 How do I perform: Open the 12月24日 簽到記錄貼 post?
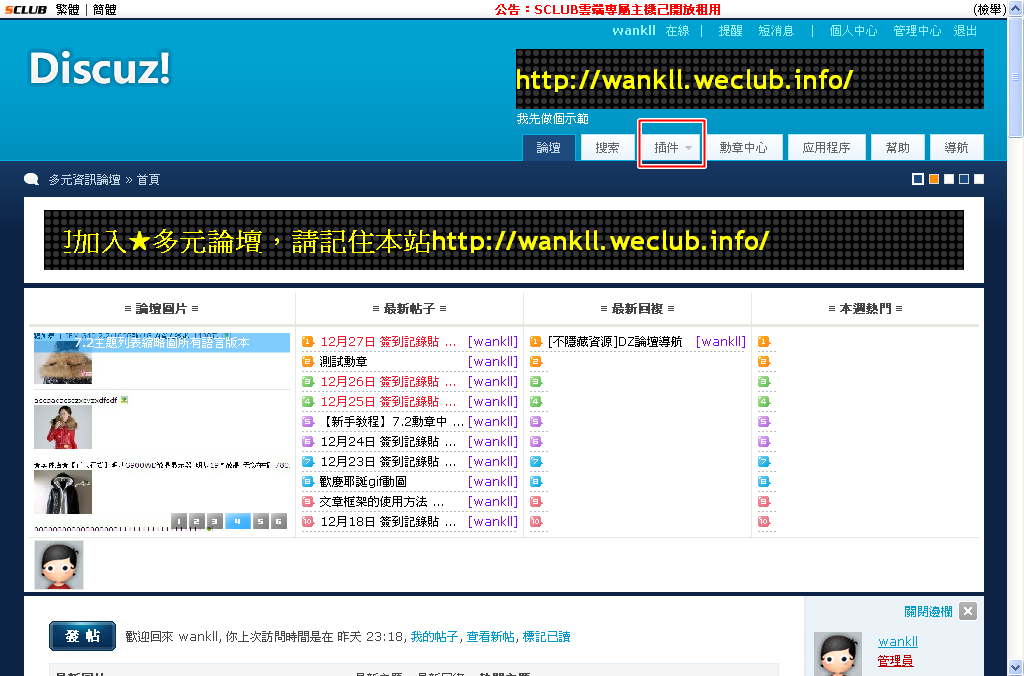point(388,442)
